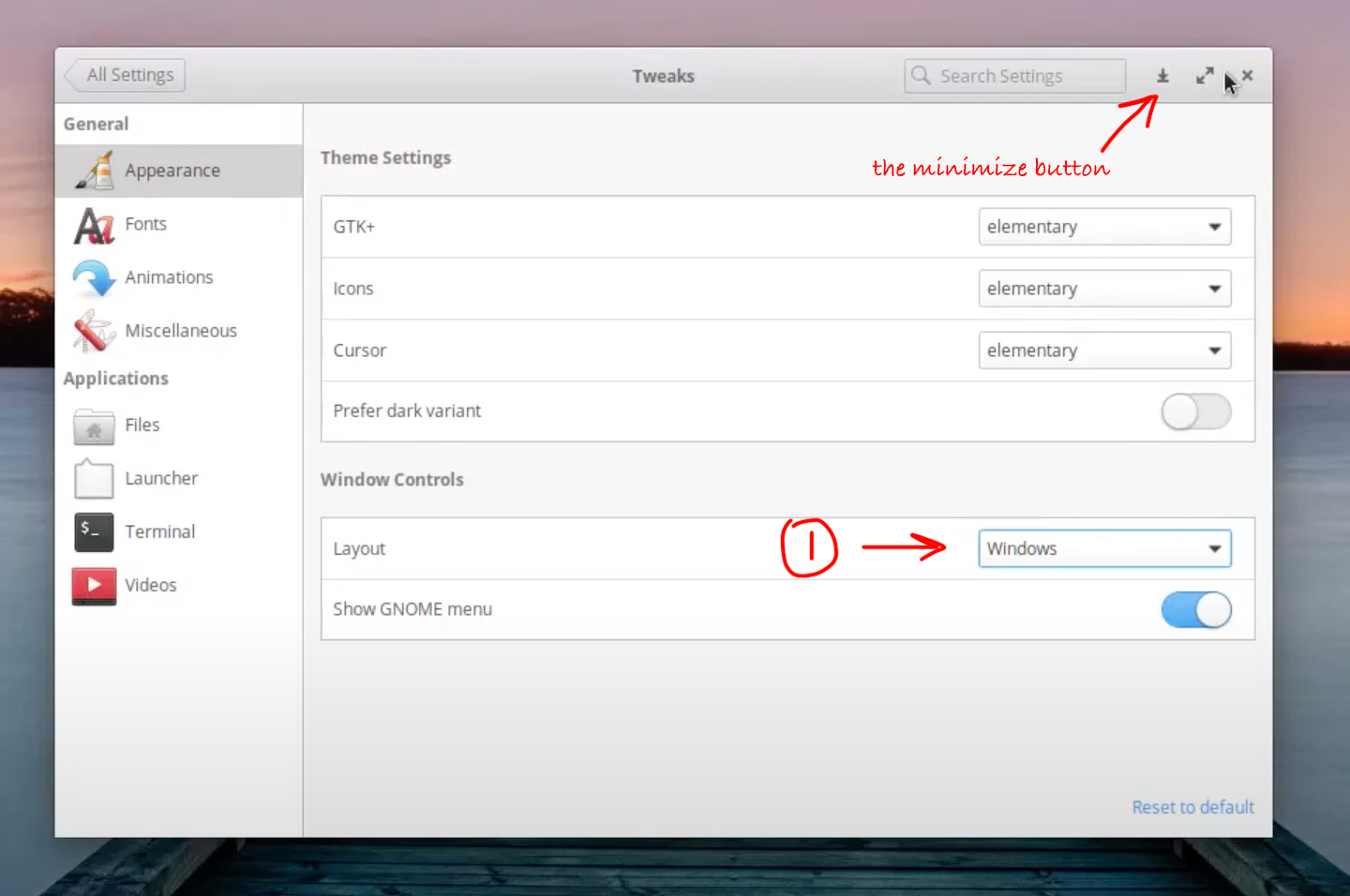Open Terminal tweaks via its icon
This screenshot has width=1350, height=896.
pos(94,532)
